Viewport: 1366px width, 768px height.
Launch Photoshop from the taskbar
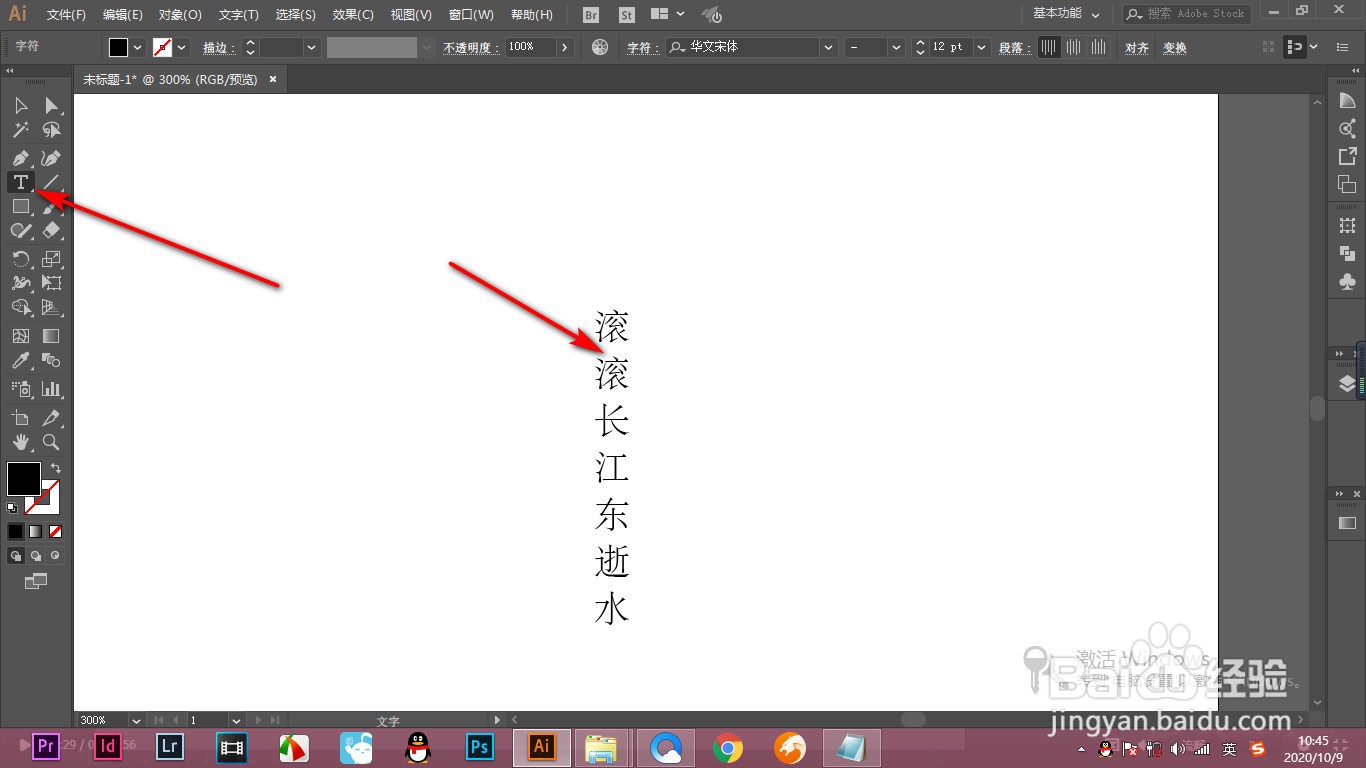[x=479, y=747]
